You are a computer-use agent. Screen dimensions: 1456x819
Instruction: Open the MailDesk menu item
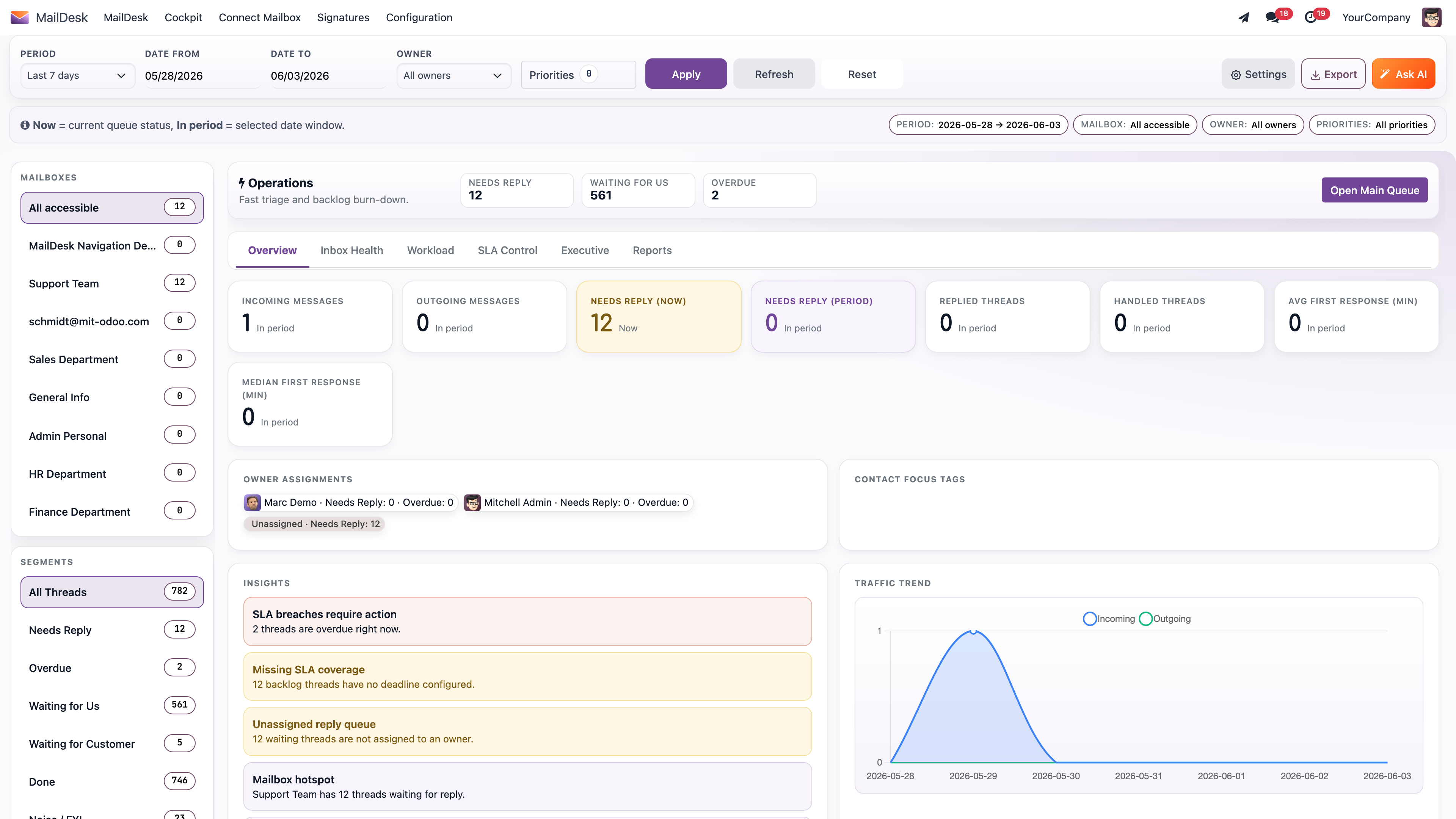click(126, 17)
